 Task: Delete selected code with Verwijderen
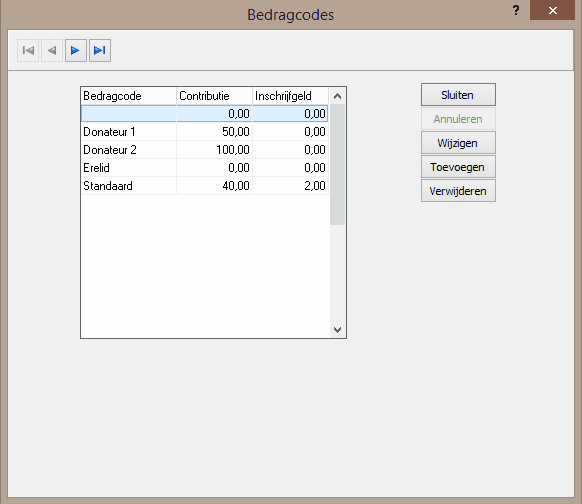(x=458, y=191)
